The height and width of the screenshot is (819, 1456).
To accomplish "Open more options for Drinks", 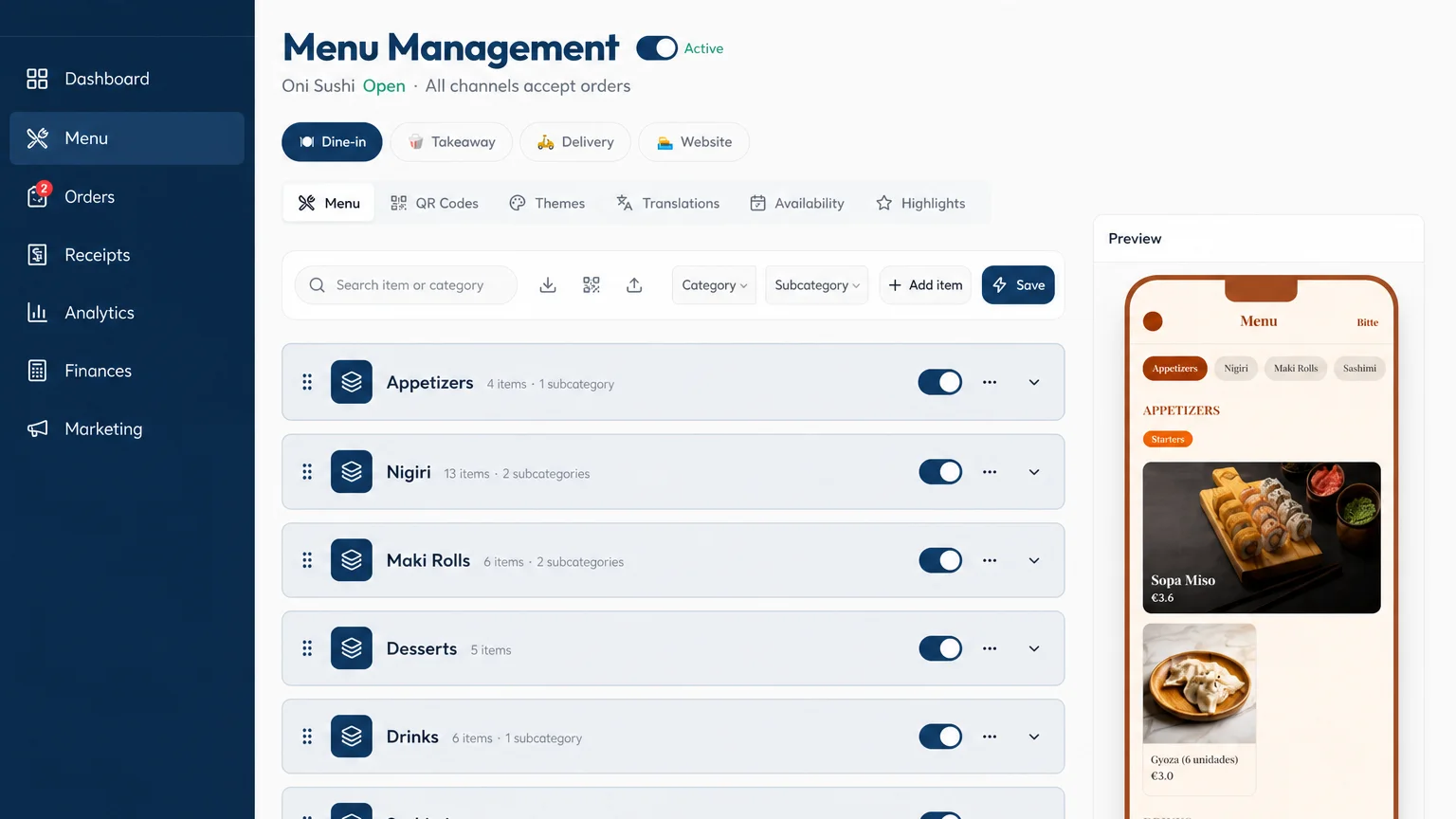I will pos(990,737).
